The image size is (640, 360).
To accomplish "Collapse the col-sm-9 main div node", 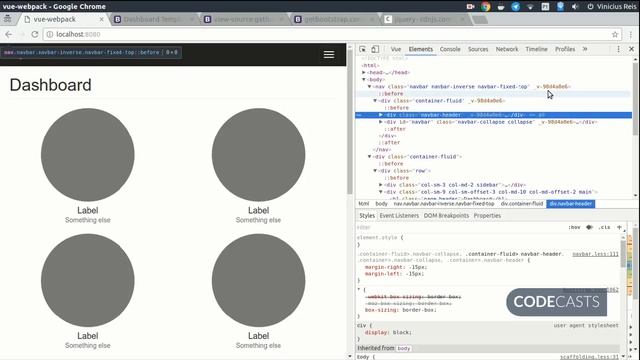I will pyautogui.click(x=381, y=192).
